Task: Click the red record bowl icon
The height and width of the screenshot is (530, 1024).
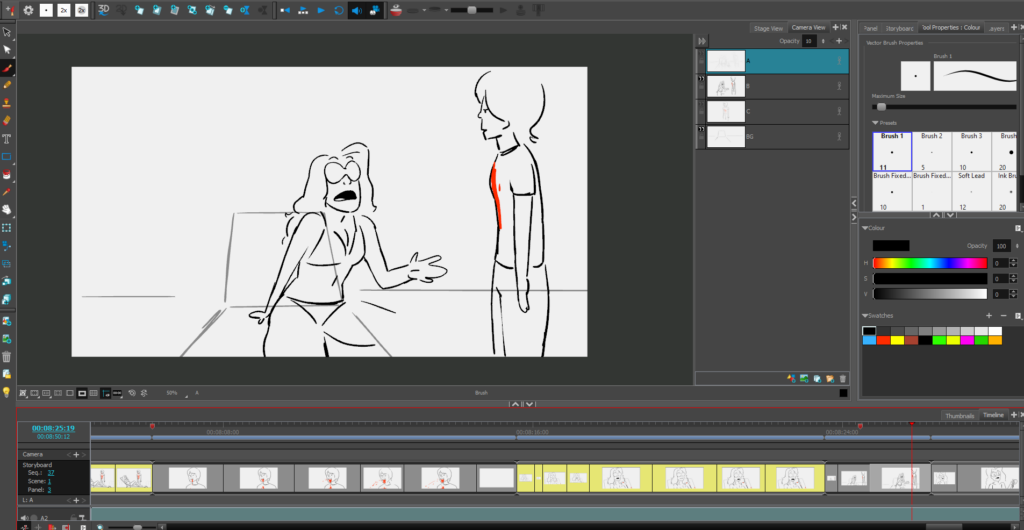Action: [x=396, y=10]
